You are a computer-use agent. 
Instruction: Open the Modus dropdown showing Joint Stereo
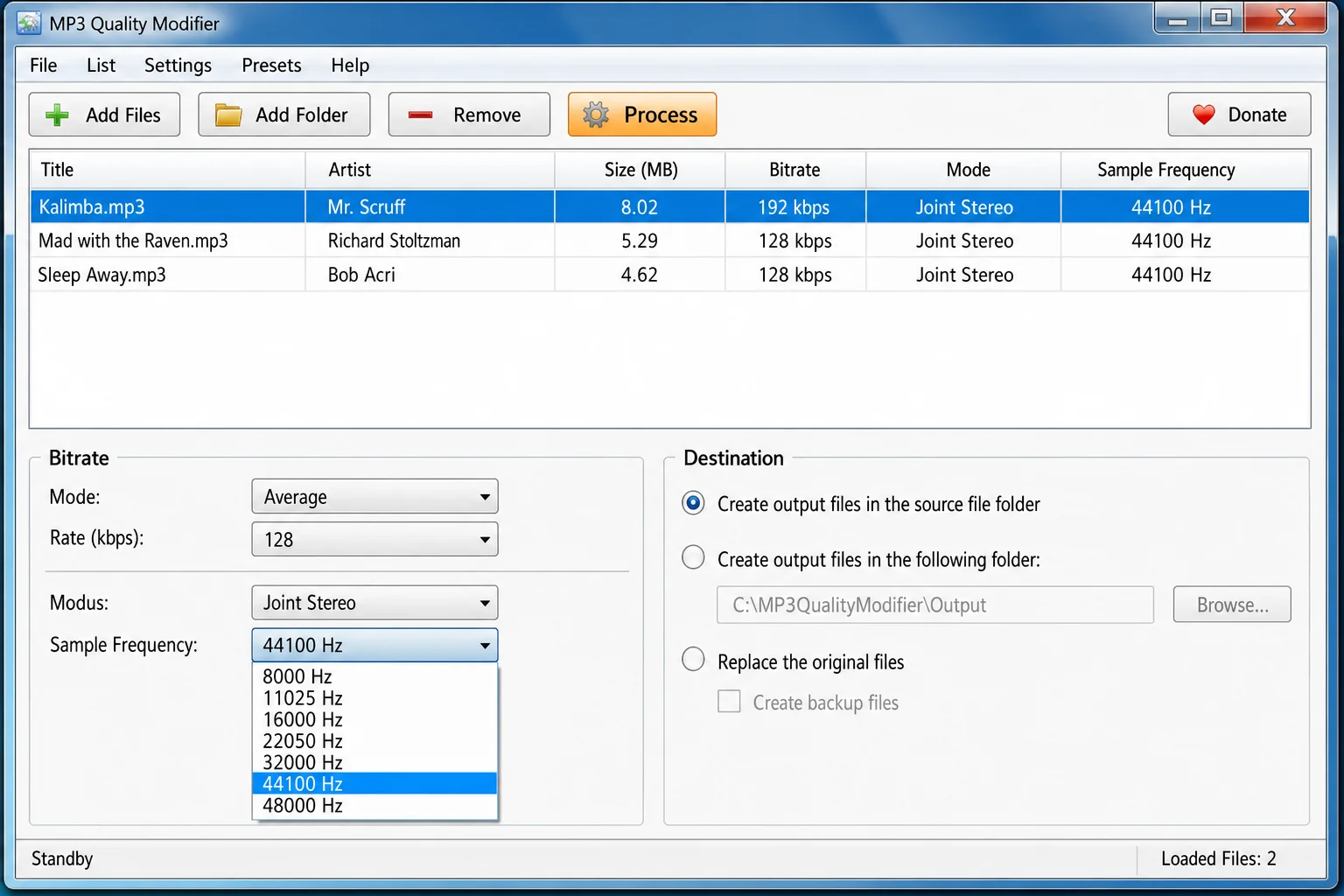374,603
